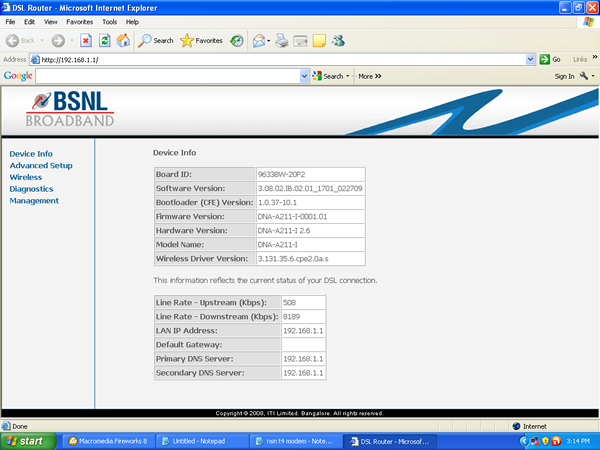
Task: Click upstream line rate value 508
Action: pyautogui.click(x=289, y=303)
